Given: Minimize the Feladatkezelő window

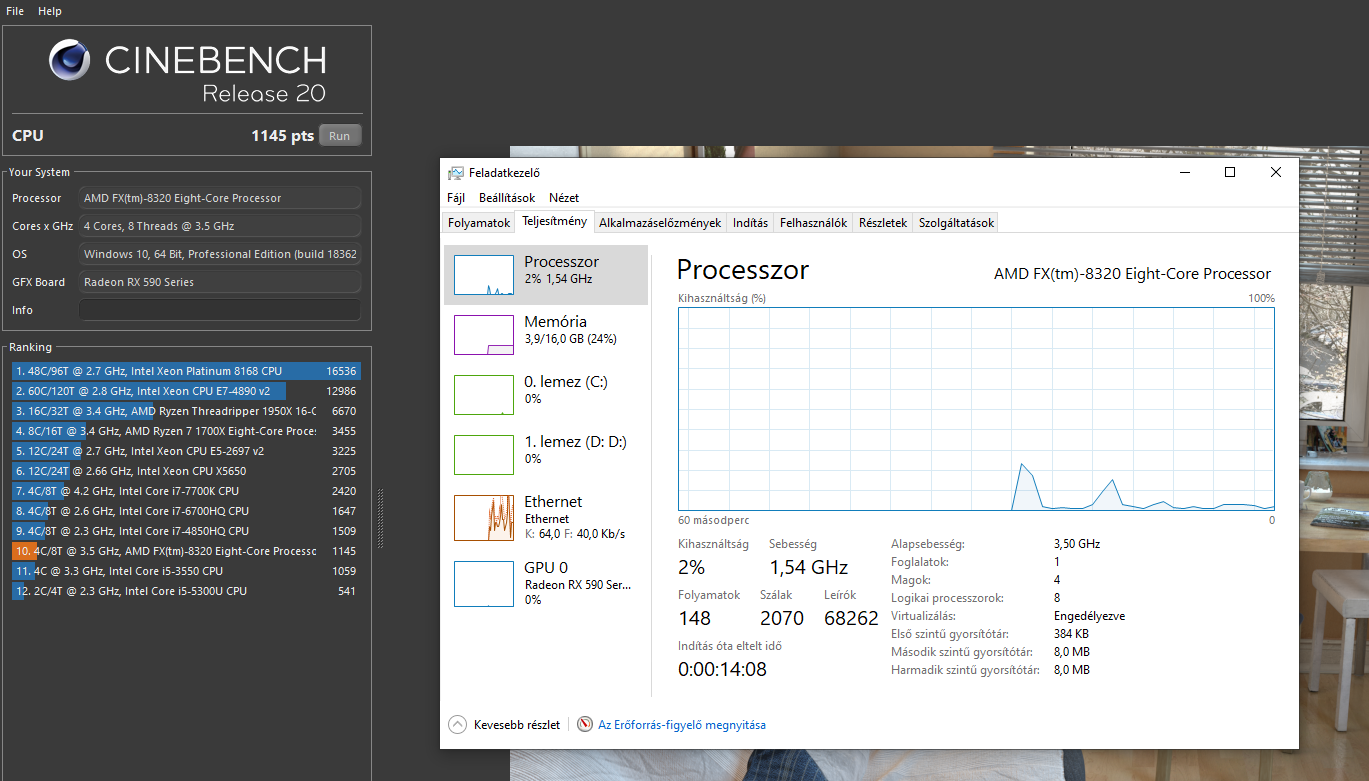Looking at the screenshot, I should 1184,172.
